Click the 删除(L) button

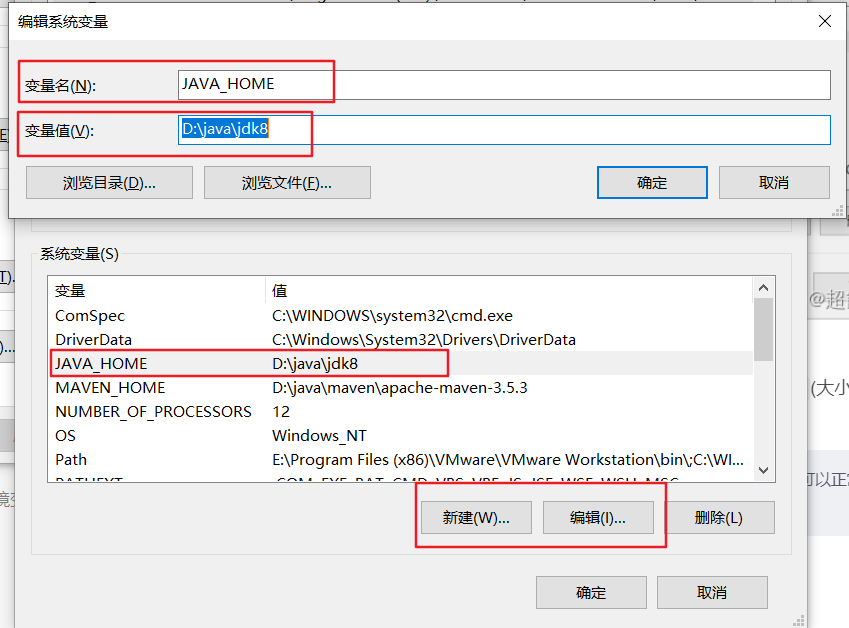tap(721, 517)
